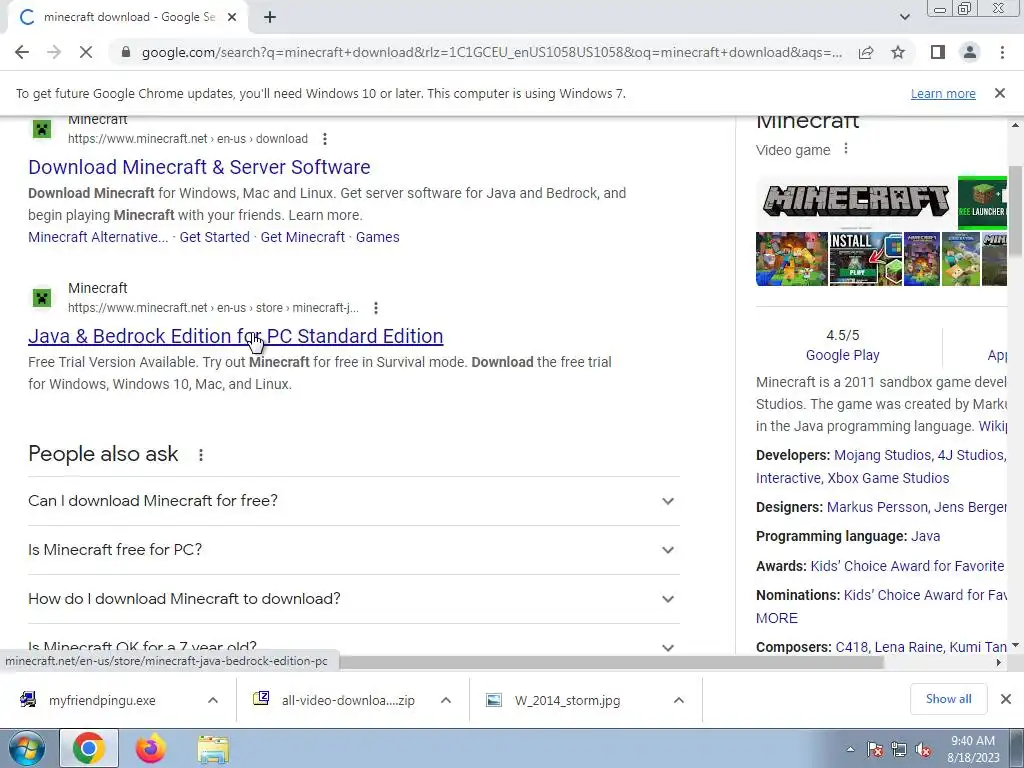This screenshot has width=1024, height=768.
Task: Click Show all downloads button
Action: point(948,699)
